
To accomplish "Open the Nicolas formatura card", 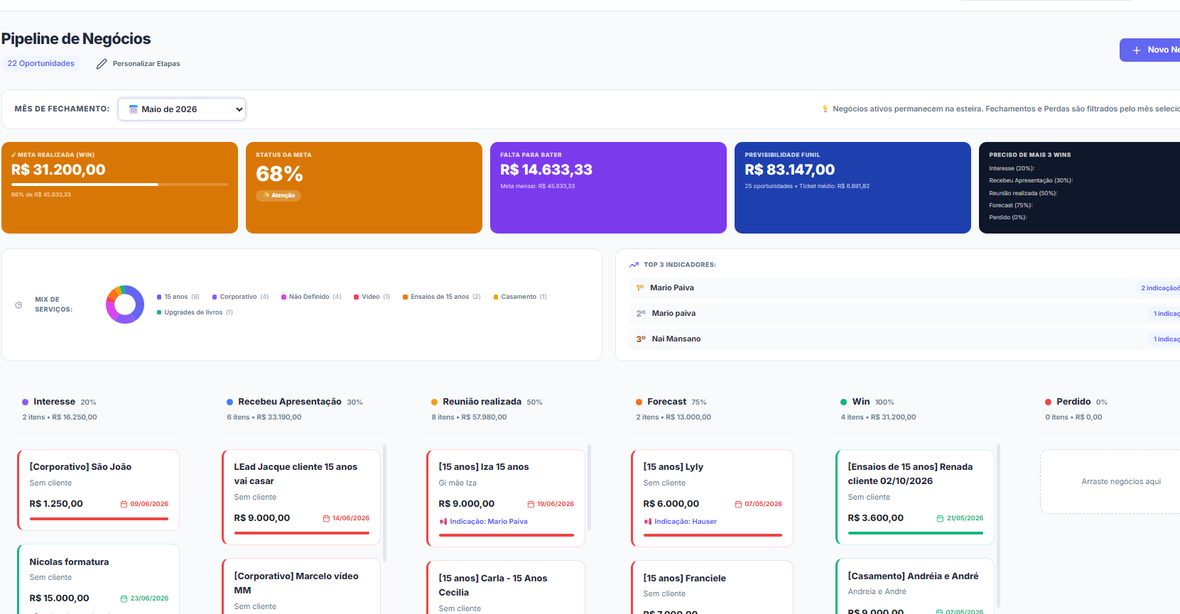I will [x=99, y=580].
